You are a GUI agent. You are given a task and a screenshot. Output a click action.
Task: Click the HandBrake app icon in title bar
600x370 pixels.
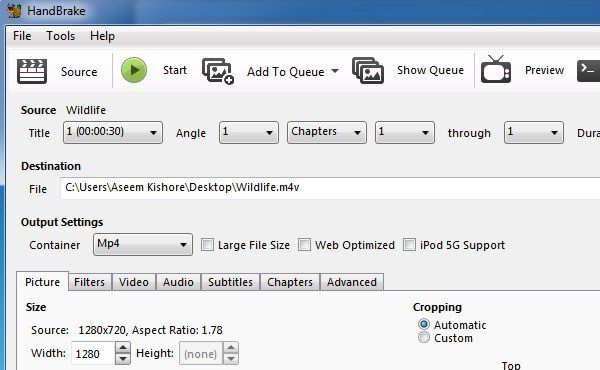(14, 10)
